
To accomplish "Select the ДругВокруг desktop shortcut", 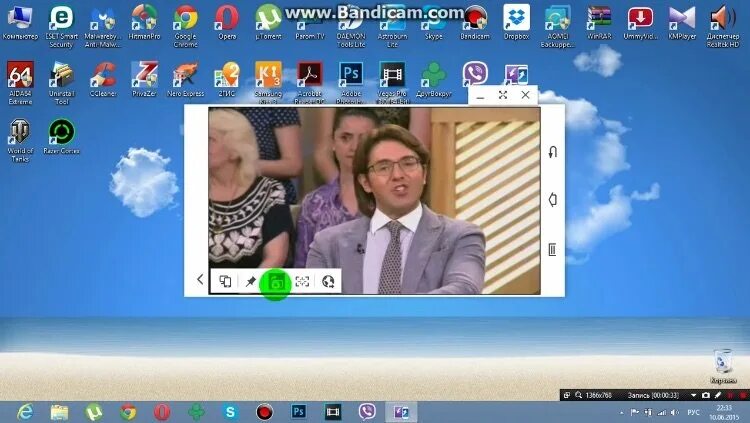I will click(433, 79).
